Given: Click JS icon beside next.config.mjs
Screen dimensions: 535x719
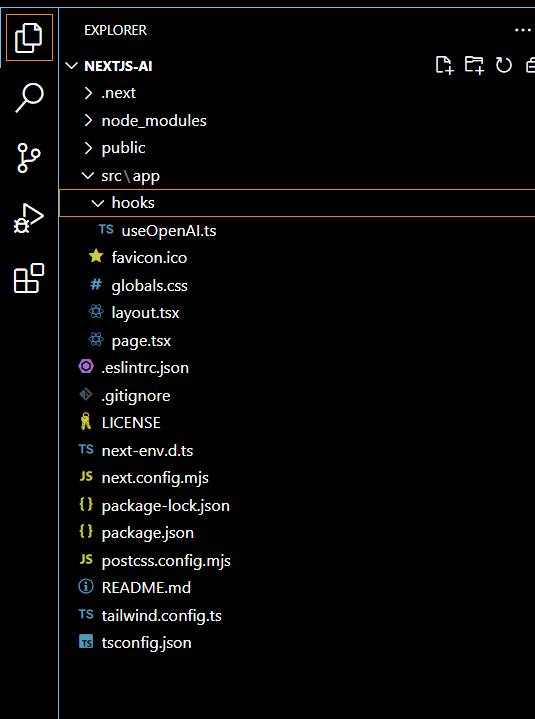Looking at the screenshot, I should coord(86,476).
